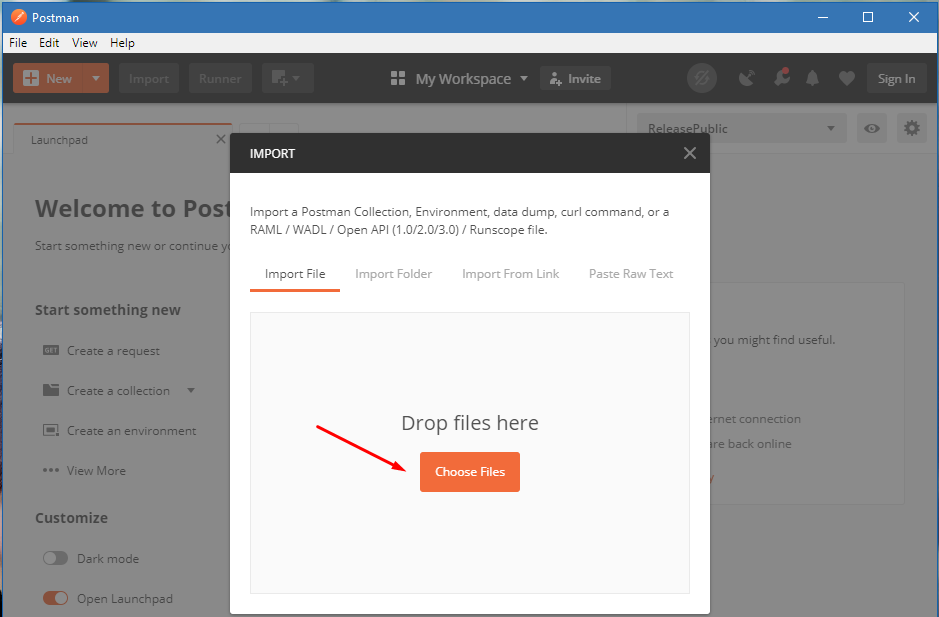Switch to Import From Link tab

pyautogui.click(x=510, y=274)
